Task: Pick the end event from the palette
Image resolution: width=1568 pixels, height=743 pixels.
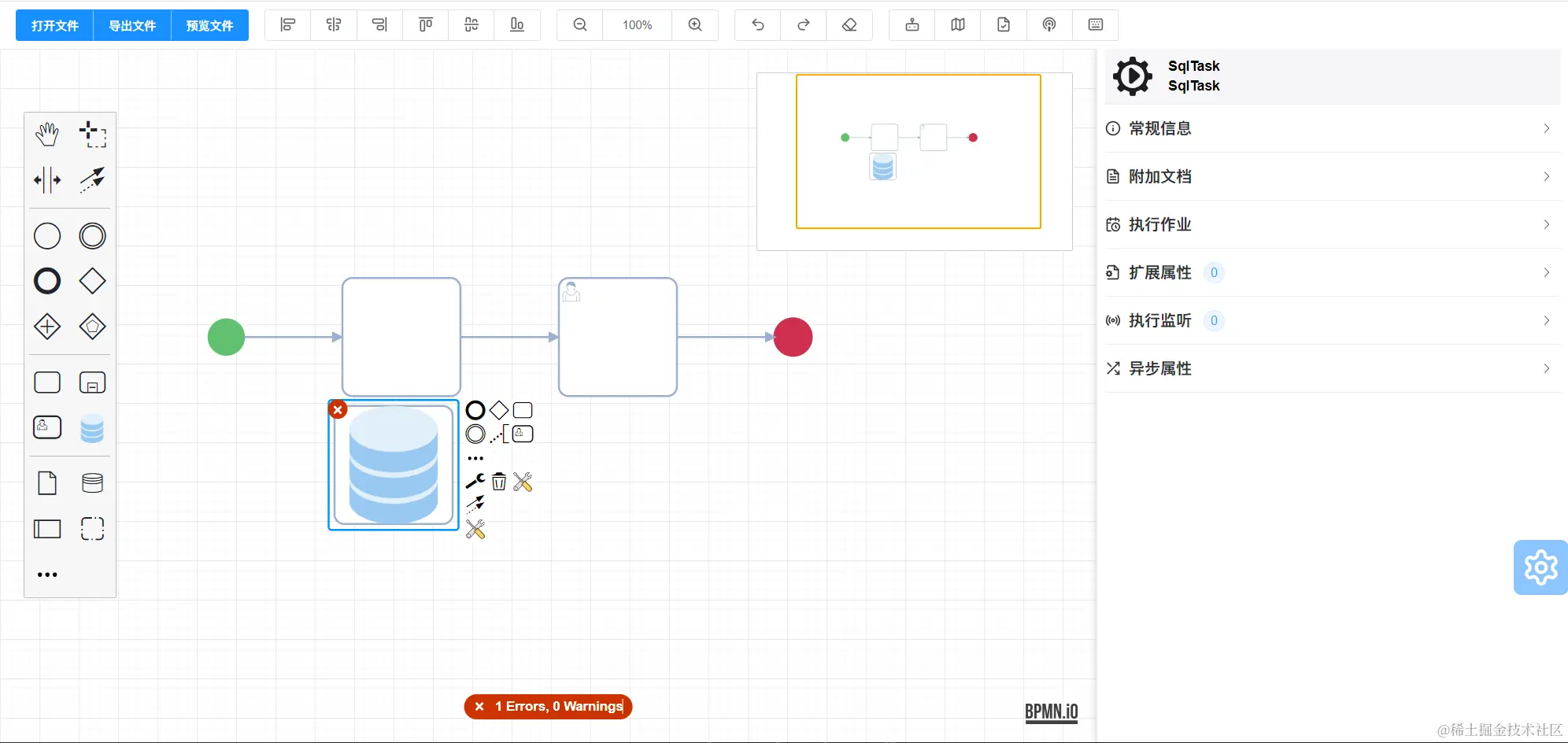Action: pyautogui.click(x=47, y=281)
